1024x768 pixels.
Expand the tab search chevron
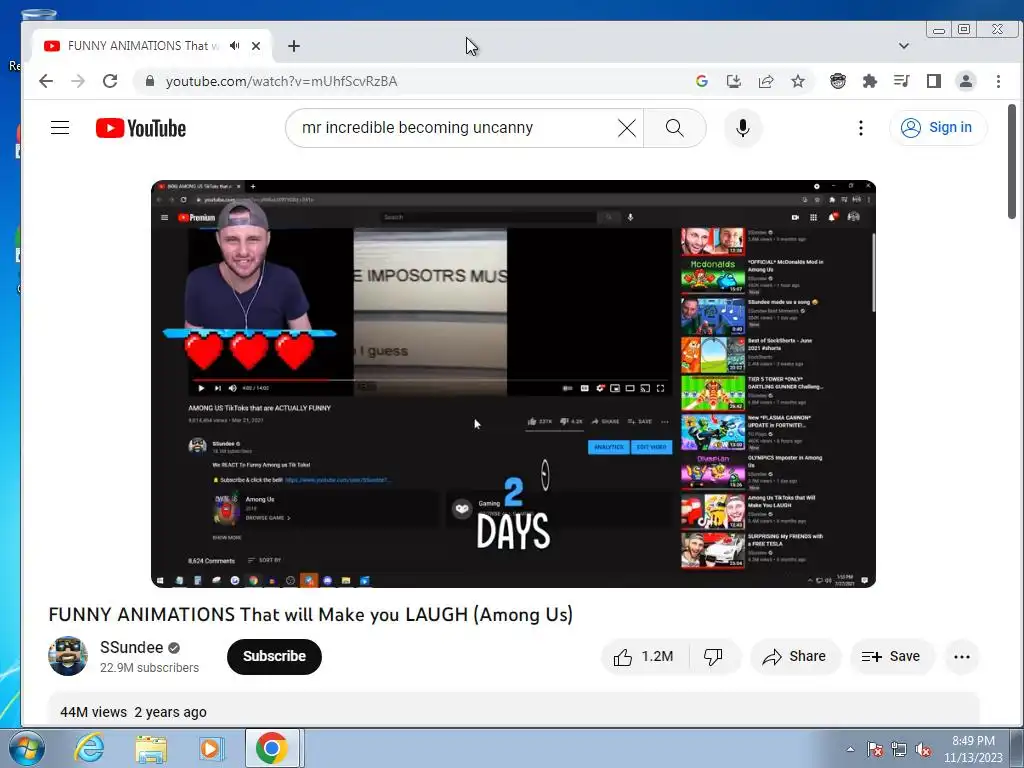(x=904, y=46)
